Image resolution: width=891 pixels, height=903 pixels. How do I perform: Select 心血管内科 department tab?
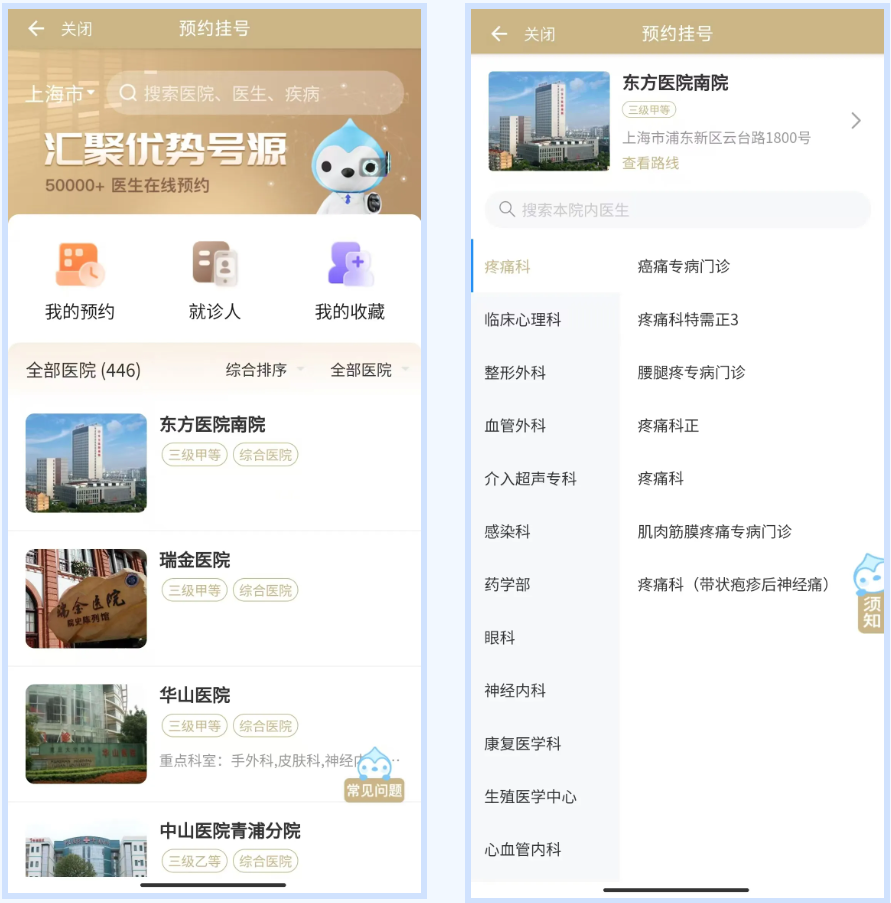(x=523, y=850)
